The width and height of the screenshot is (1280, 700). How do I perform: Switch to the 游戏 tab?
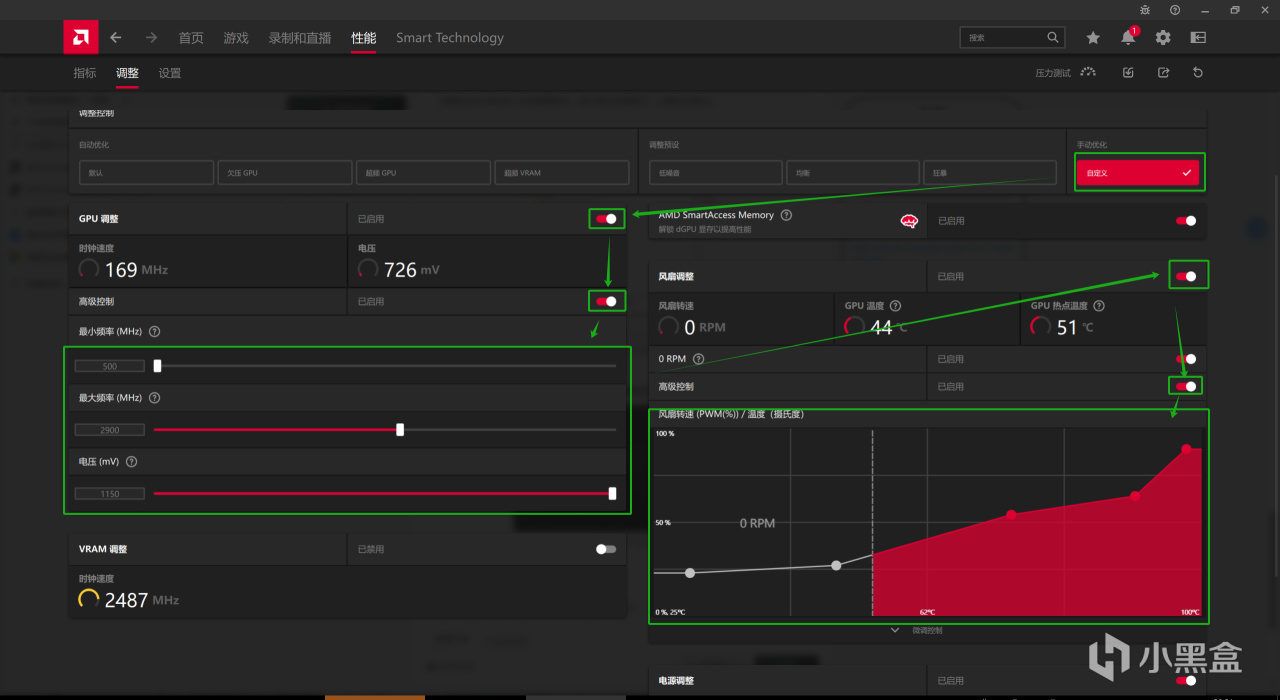(236, 38)
